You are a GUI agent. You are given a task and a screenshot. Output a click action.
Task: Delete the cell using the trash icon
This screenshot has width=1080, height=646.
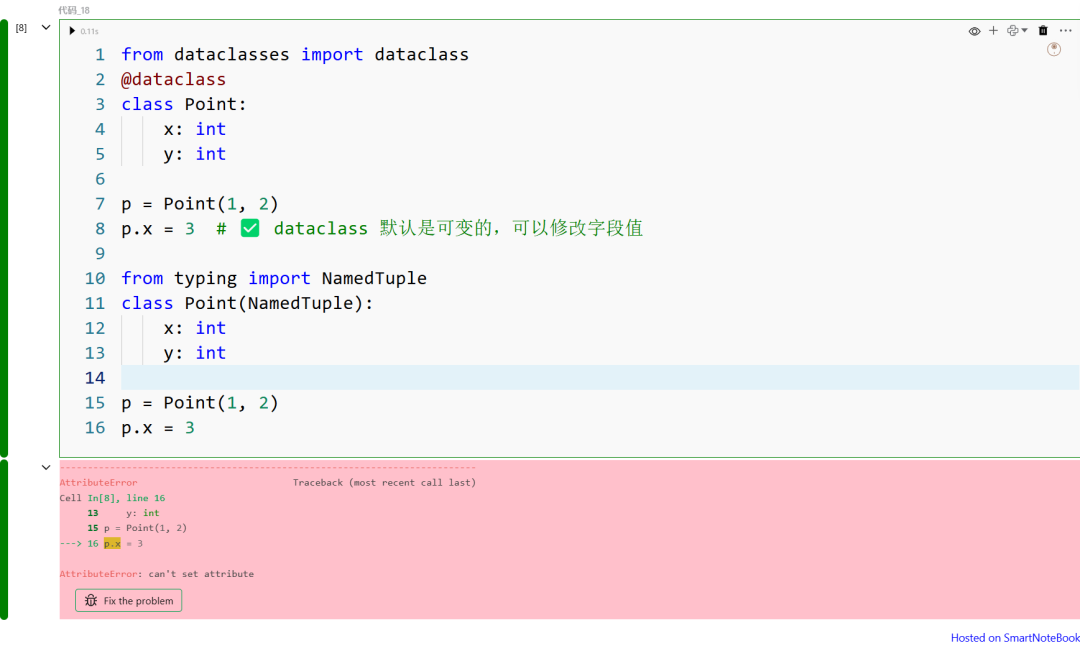tap(1043, 30)
